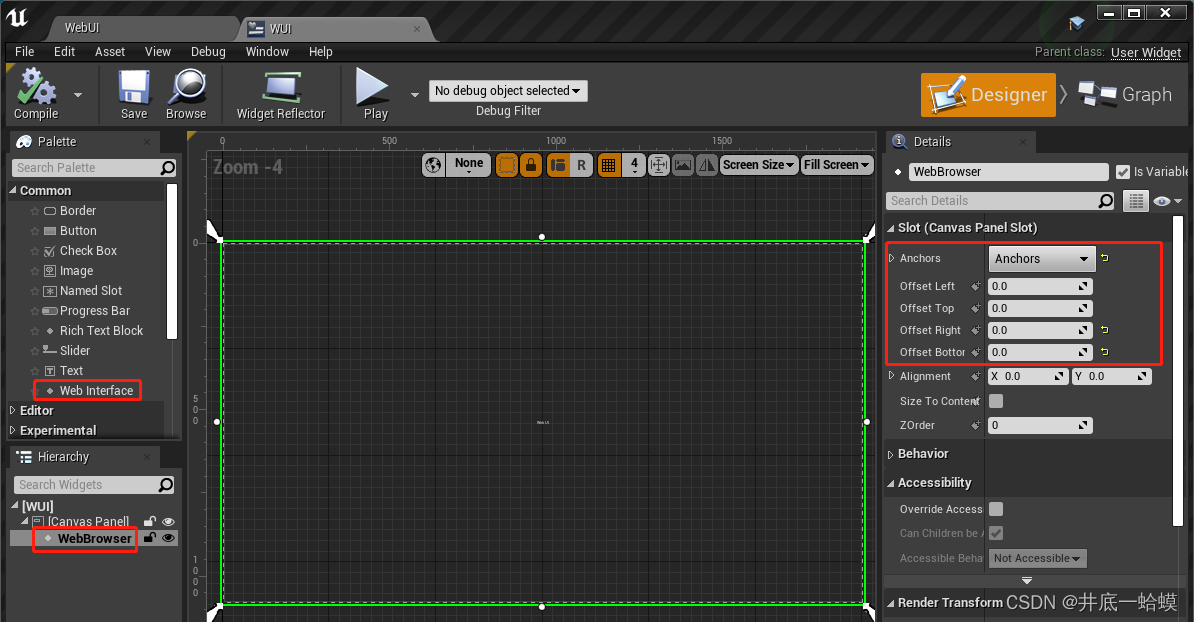The image size is (1194, 622).
Task: Open User Widget parent class link
Action: click(x=1145, y=53)
